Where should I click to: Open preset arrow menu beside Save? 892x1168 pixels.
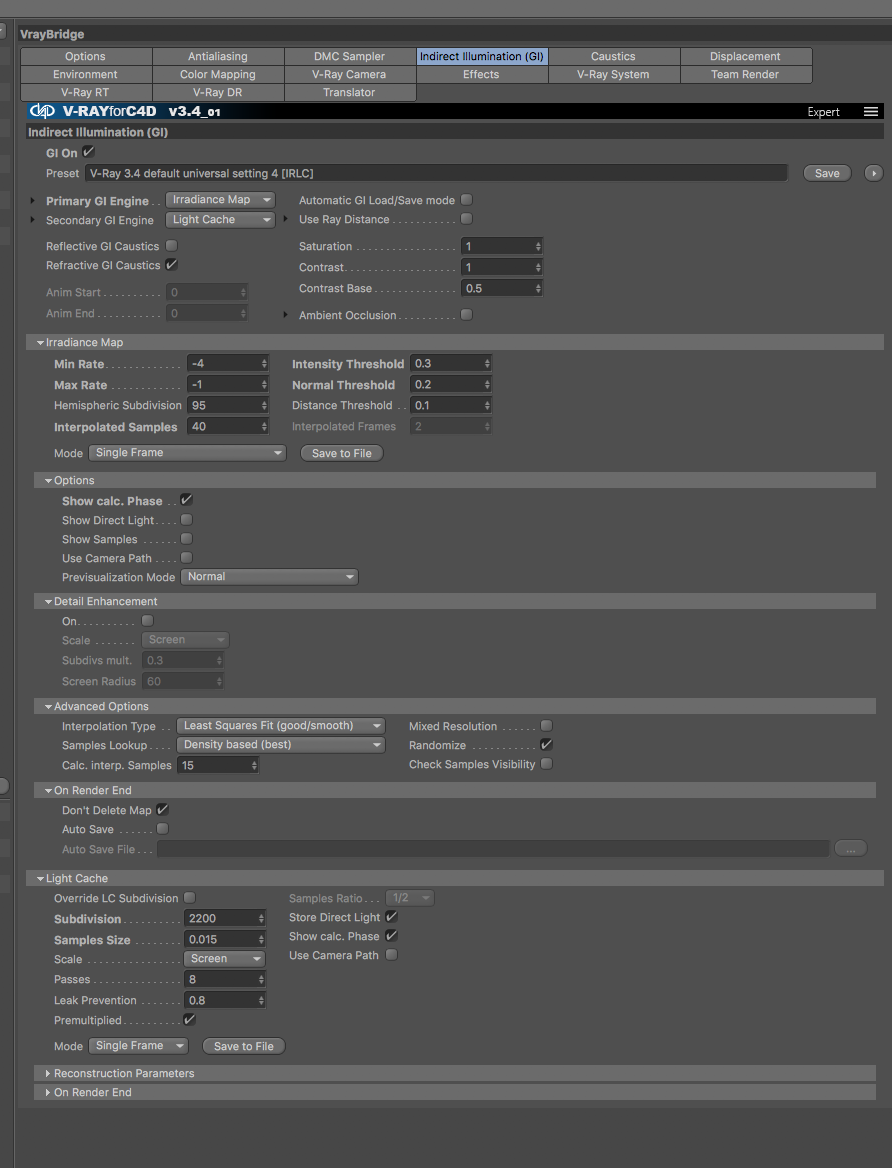[873, 173]
